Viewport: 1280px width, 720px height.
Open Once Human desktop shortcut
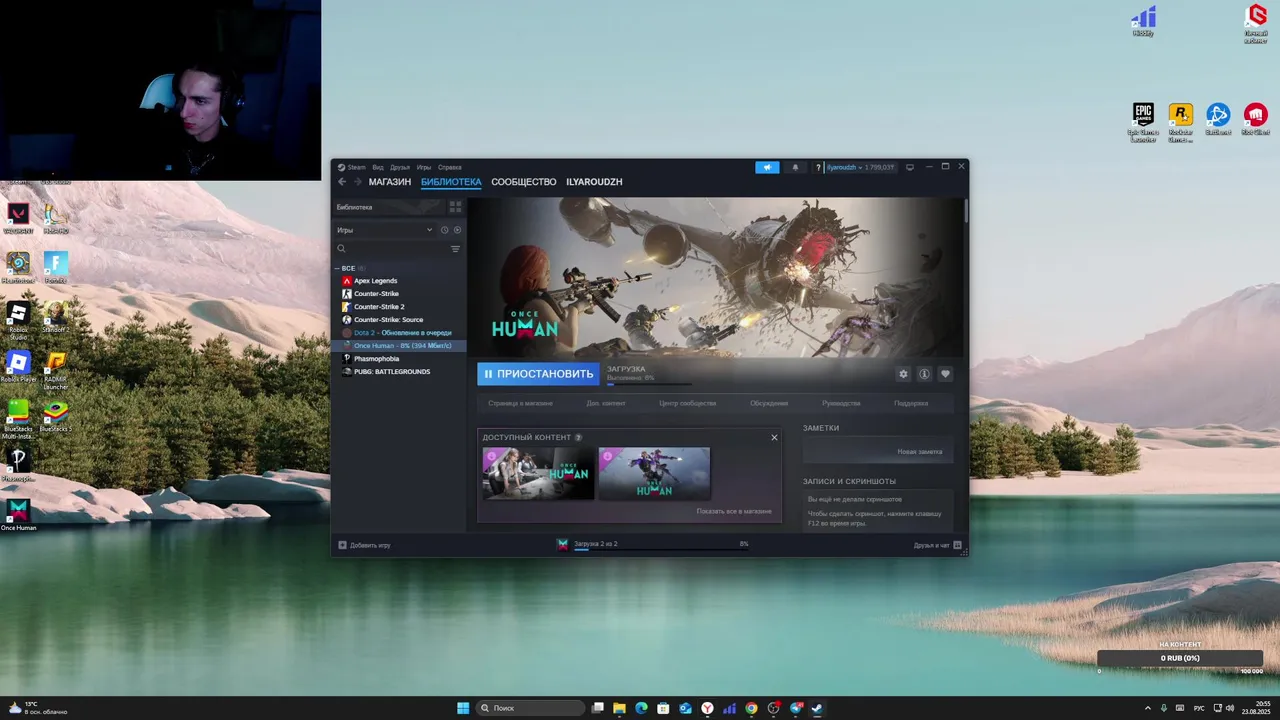pyautogui.click(x=18, y=514)
